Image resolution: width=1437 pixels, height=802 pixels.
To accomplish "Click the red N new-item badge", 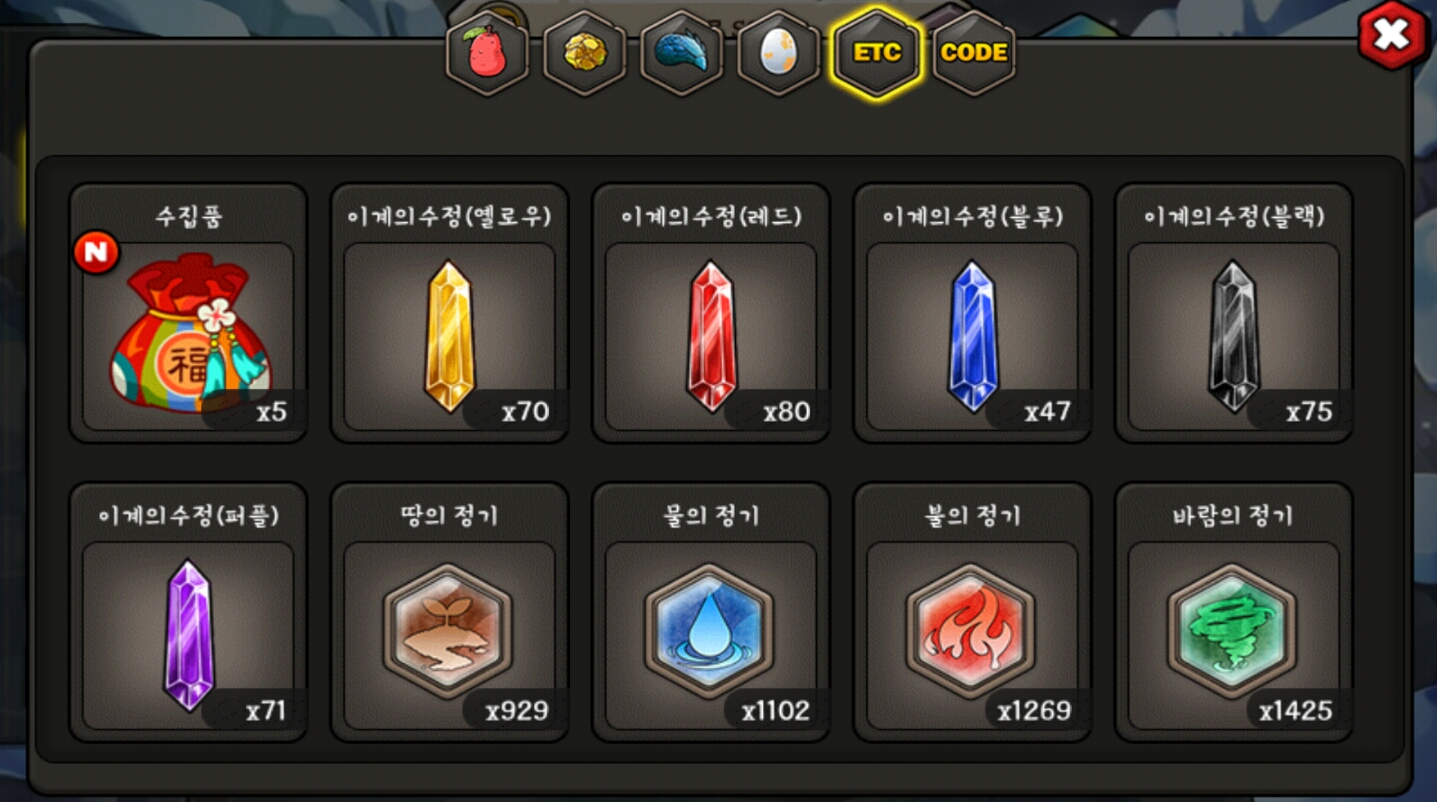I will tap(97, 254).
